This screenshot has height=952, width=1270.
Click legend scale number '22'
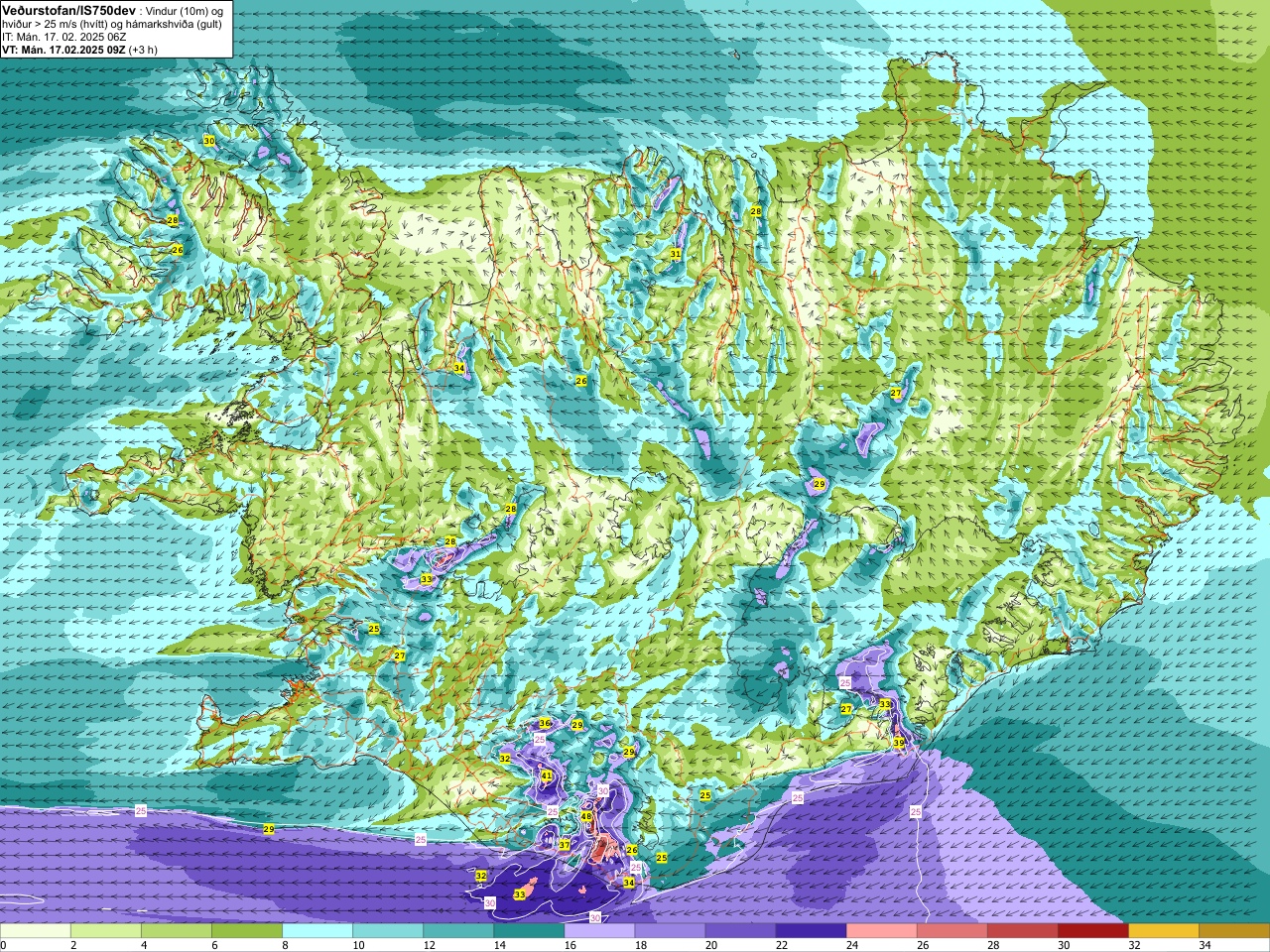[781, 945]
